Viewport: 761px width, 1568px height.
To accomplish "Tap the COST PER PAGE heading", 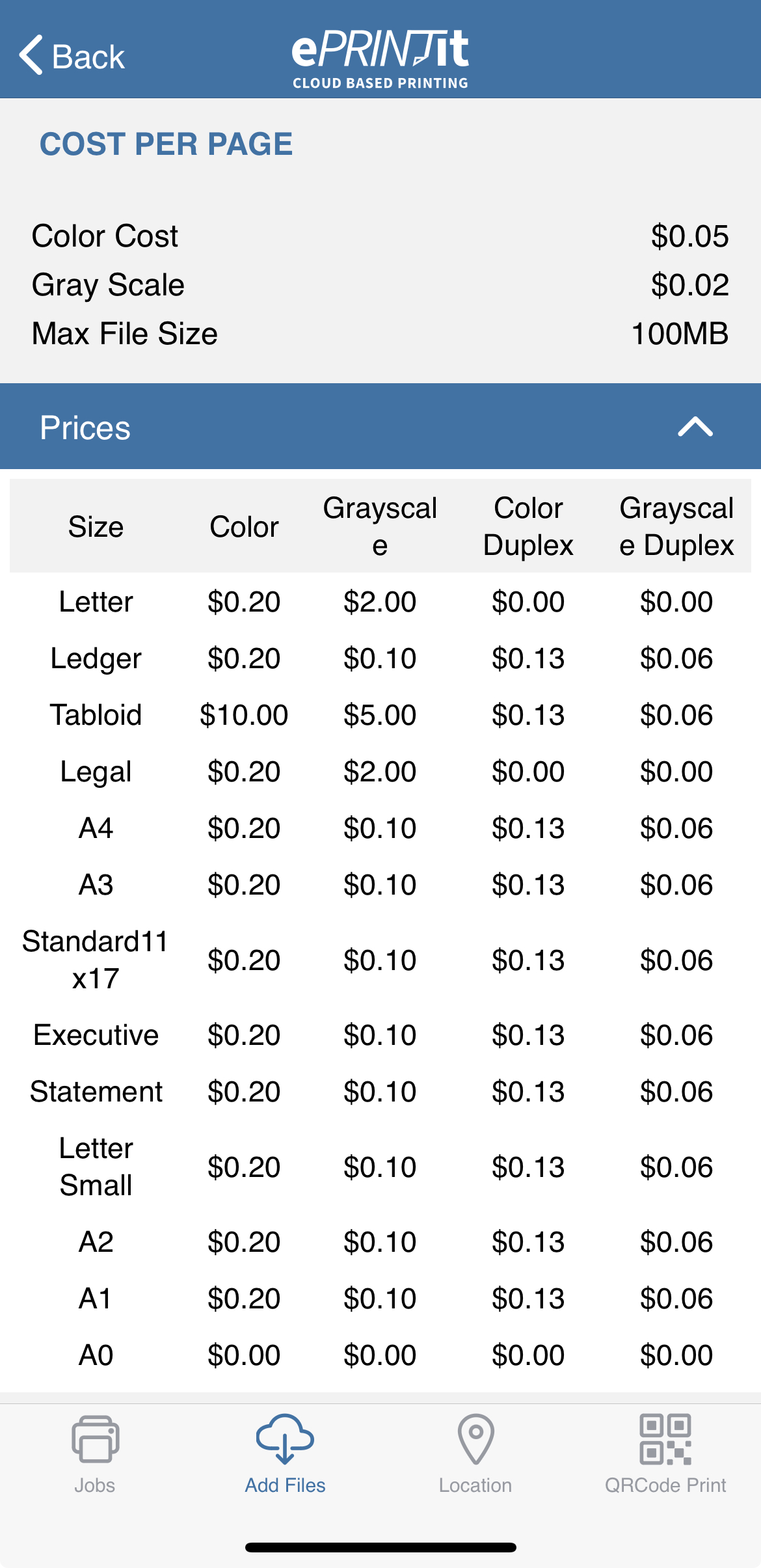I will click(167, 144).
